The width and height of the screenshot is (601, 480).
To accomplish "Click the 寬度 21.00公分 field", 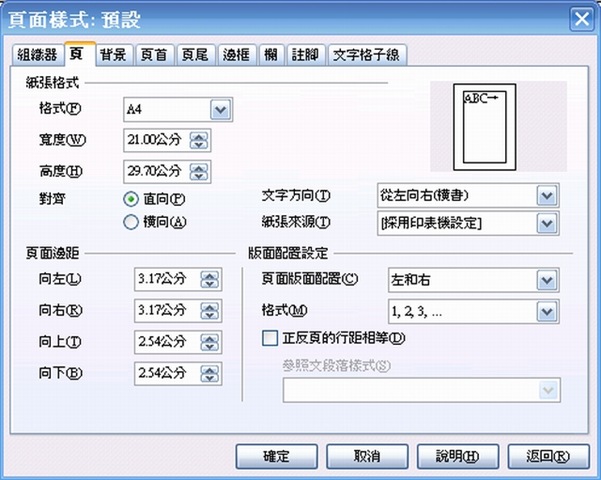I will tap(157, 140).
